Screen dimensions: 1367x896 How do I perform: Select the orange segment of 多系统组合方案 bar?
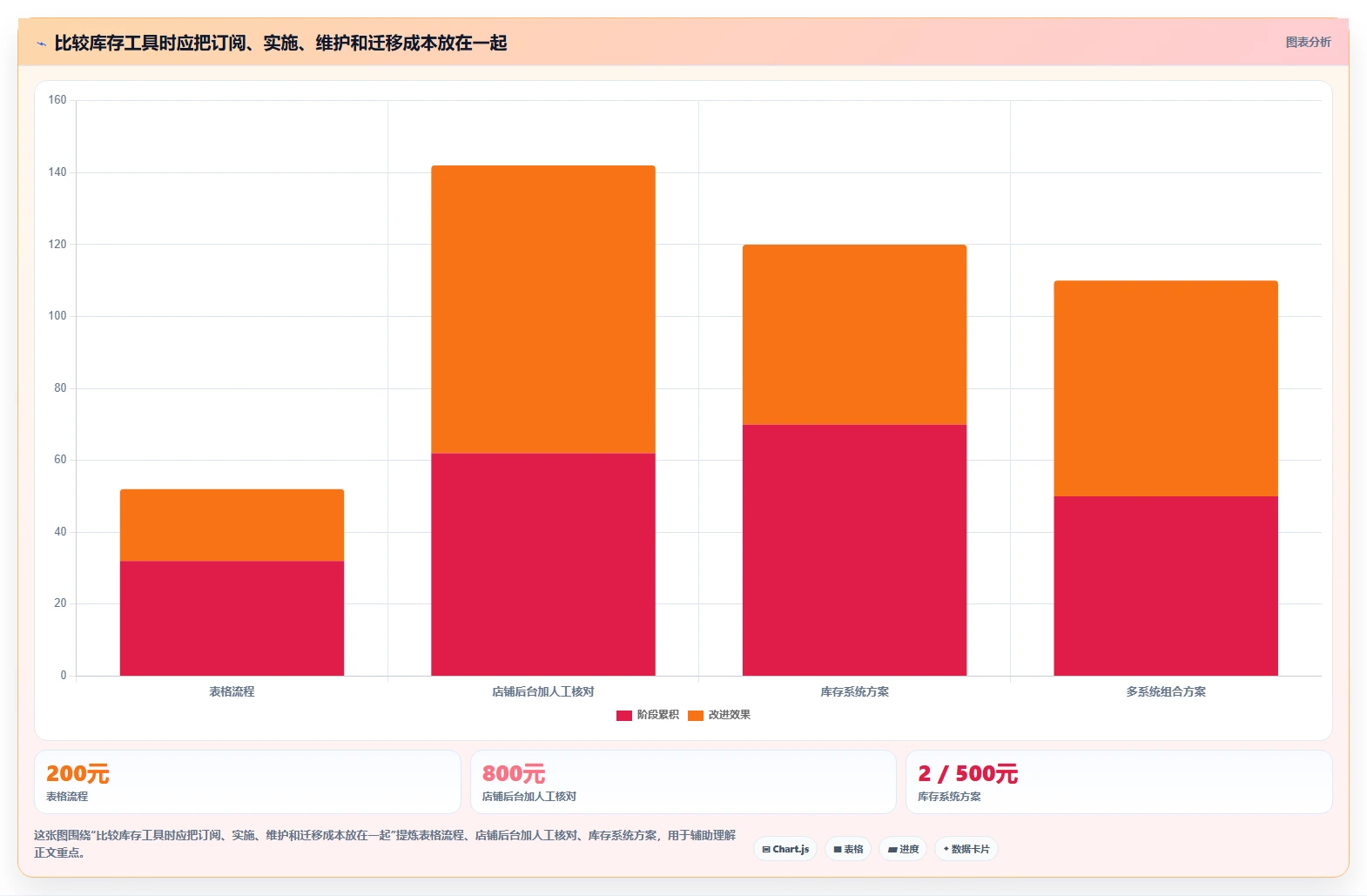click(x=1166, y=388)
